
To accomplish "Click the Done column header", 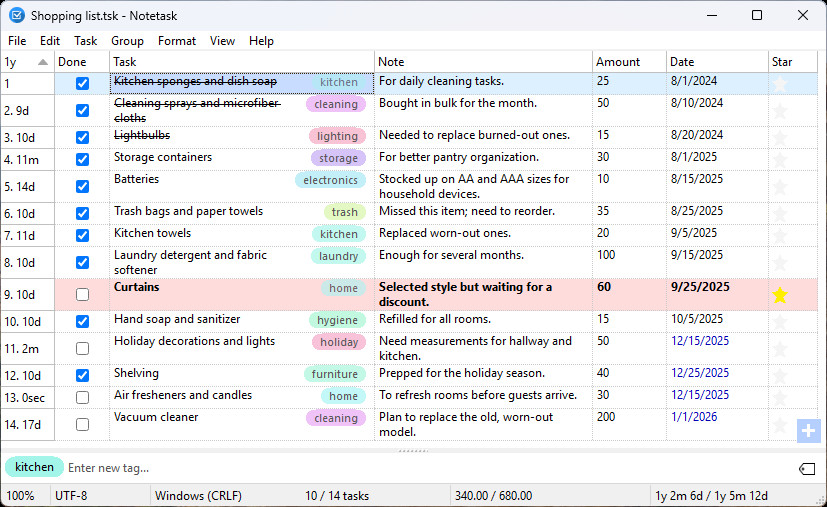I will (x=82, y=62).
